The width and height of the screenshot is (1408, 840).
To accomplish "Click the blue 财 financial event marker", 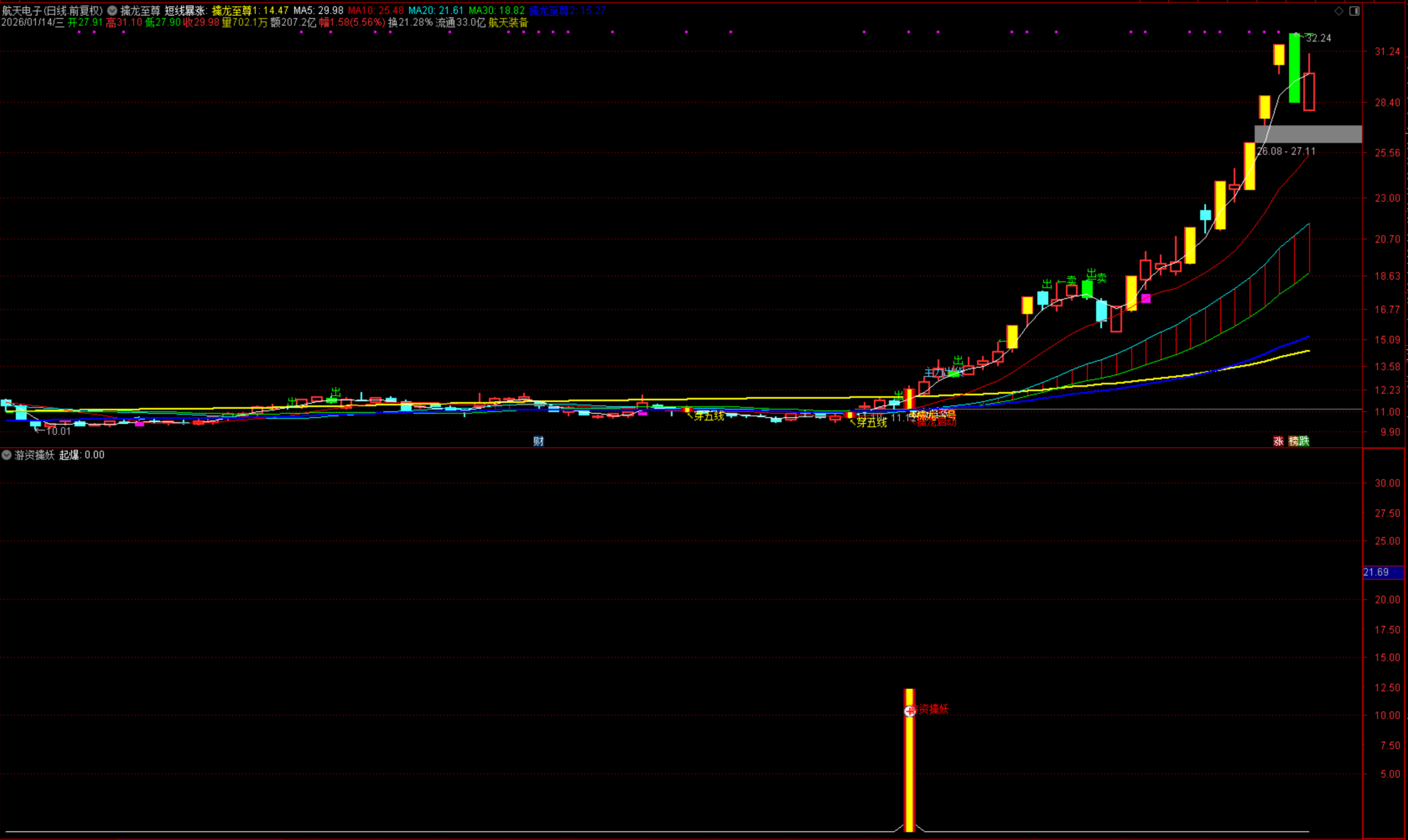I will pyautogui.click(x=538, y=441).
